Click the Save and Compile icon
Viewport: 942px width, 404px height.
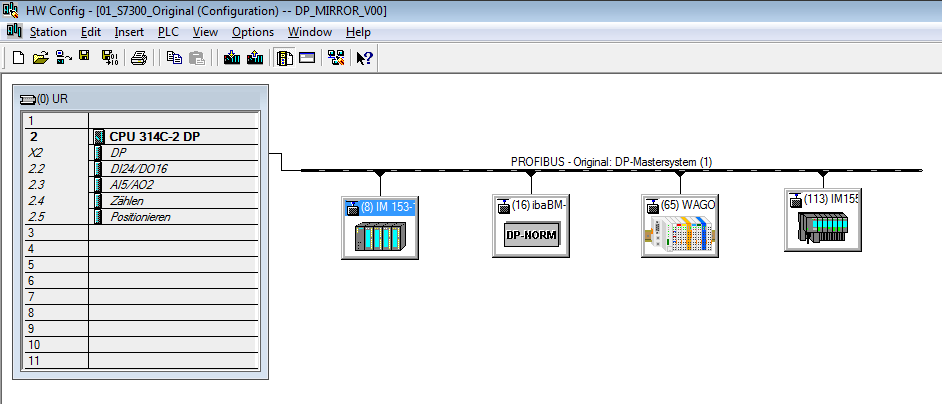tap(110, 58)
